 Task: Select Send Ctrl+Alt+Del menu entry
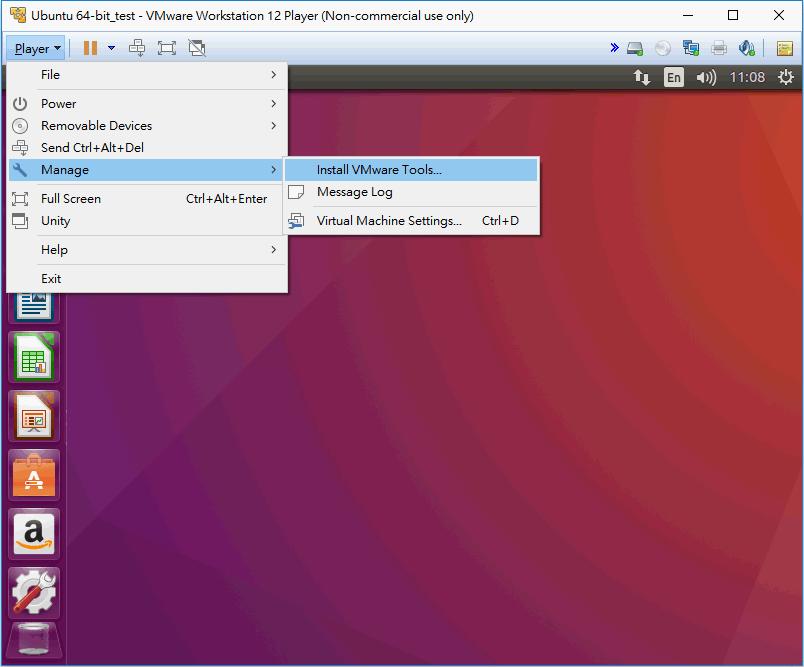point(147,148)
